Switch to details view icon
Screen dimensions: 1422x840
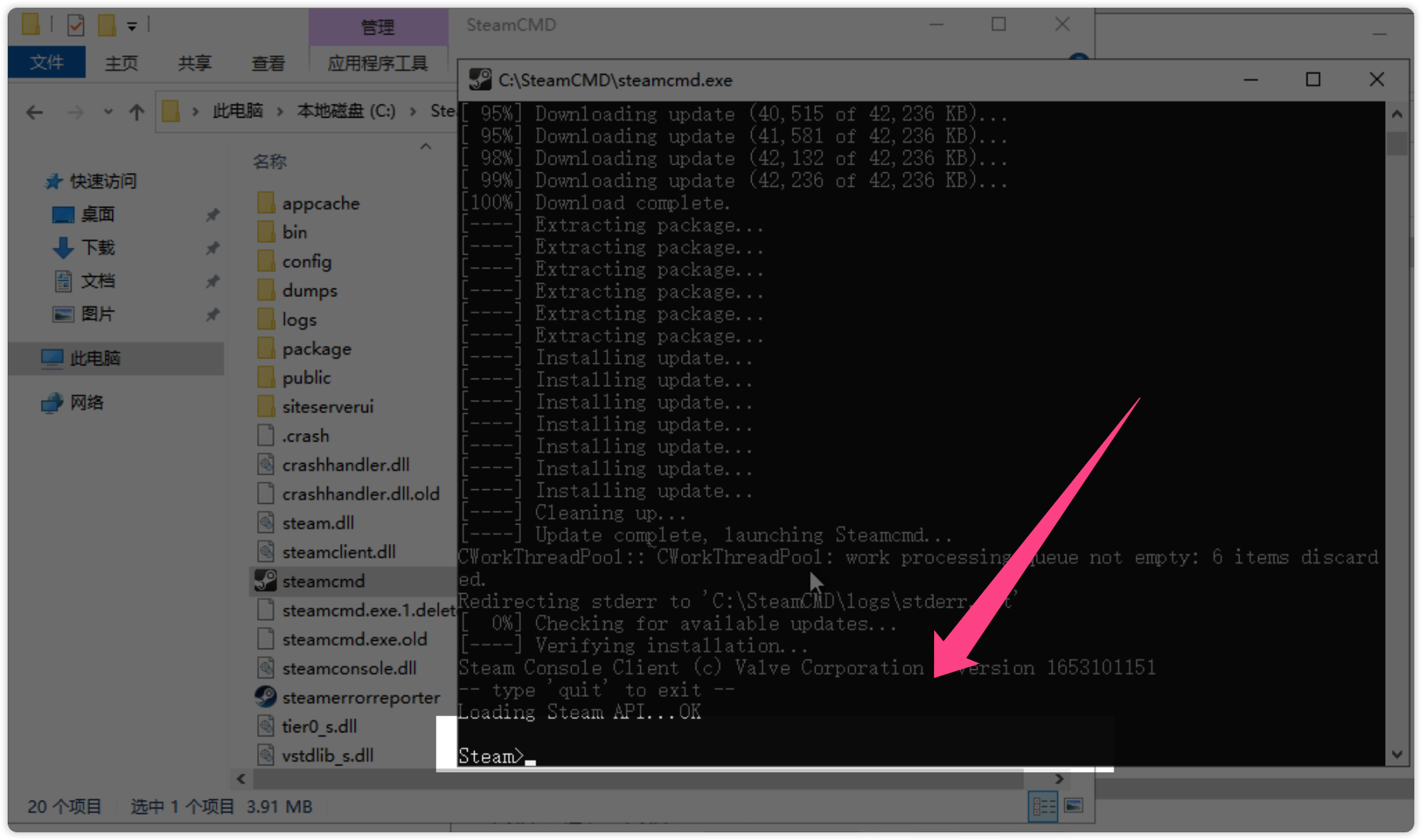coord(1043,806)
